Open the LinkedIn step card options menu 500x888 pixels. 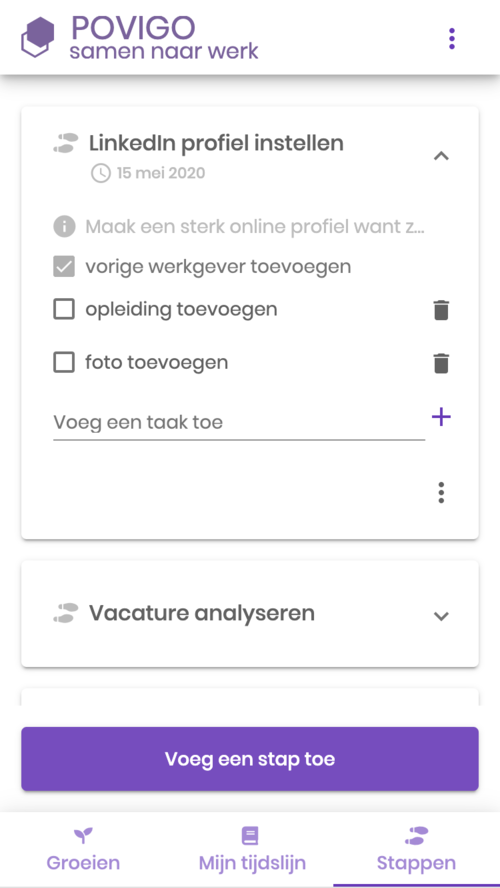pyautogui.click(x=441, y=493)
